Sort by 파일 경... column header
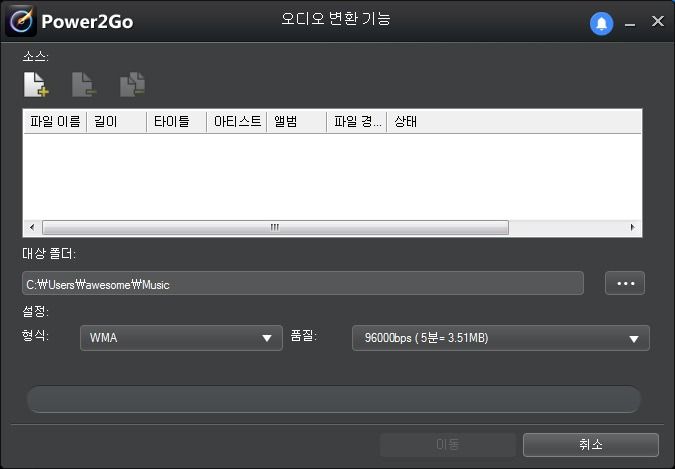 point(357,121)
